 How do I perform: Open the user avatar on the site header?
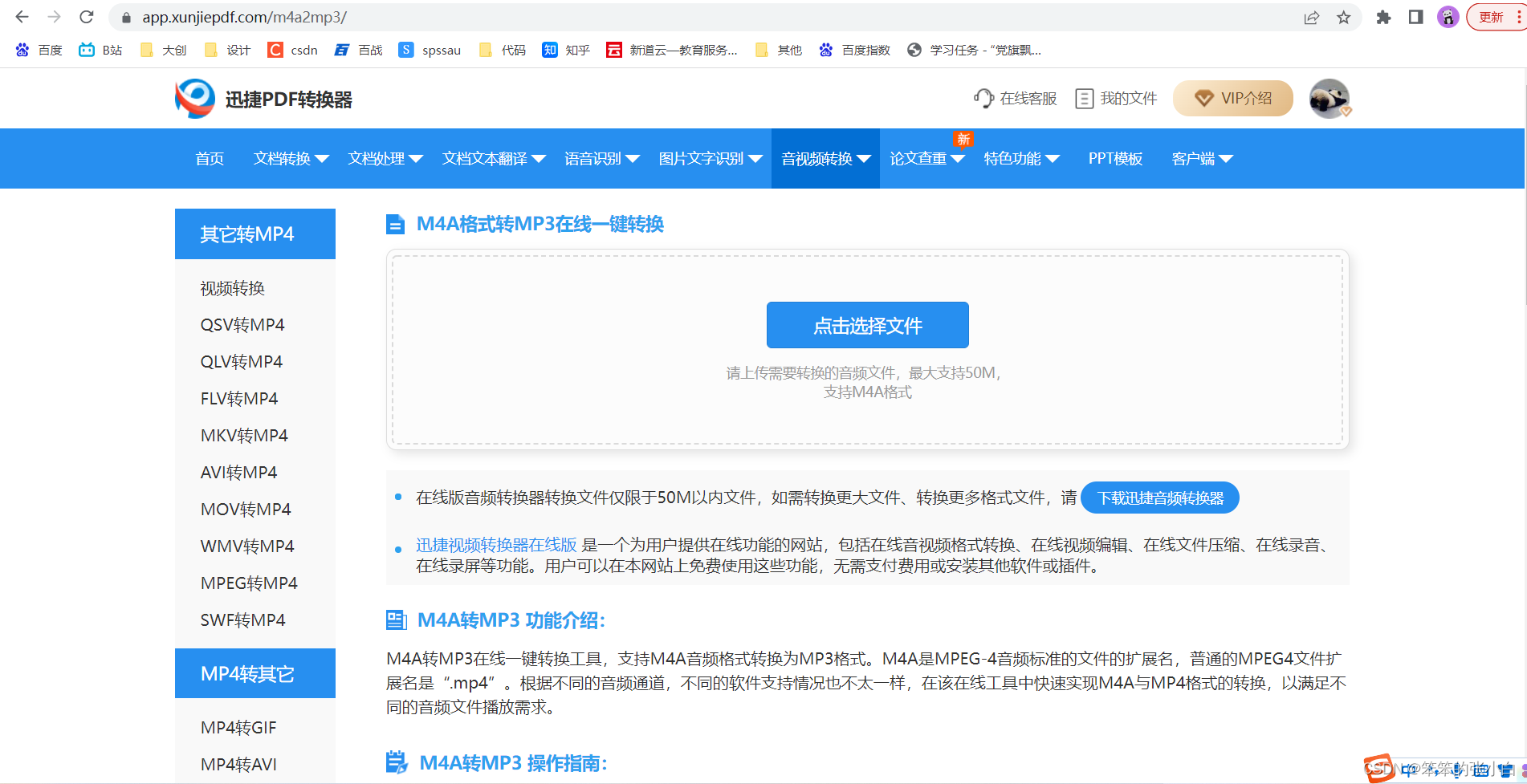pyautogui.click(x=1330, y=99)
